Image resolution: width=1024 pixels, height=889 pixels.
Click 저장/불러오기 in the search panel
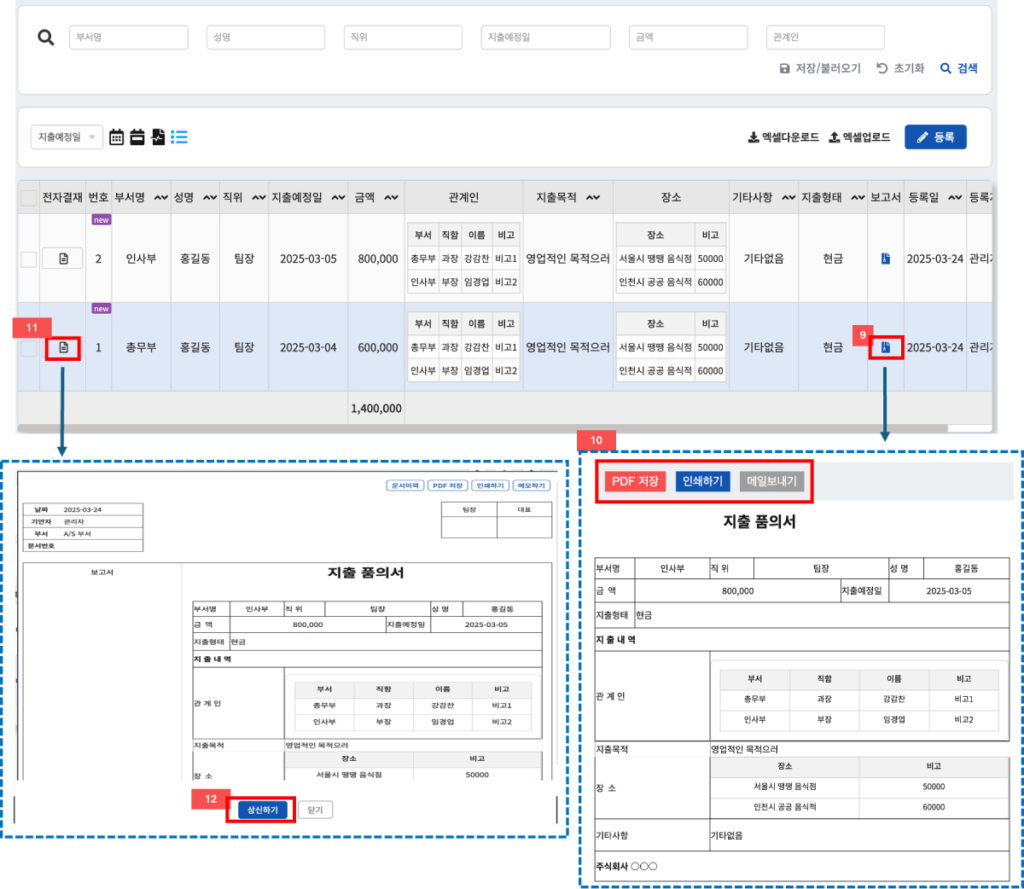coord(819,68)
